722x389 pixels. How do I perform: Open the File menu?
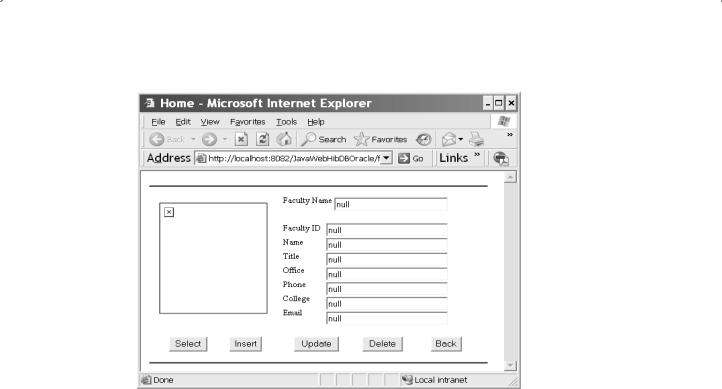(158, 122)
